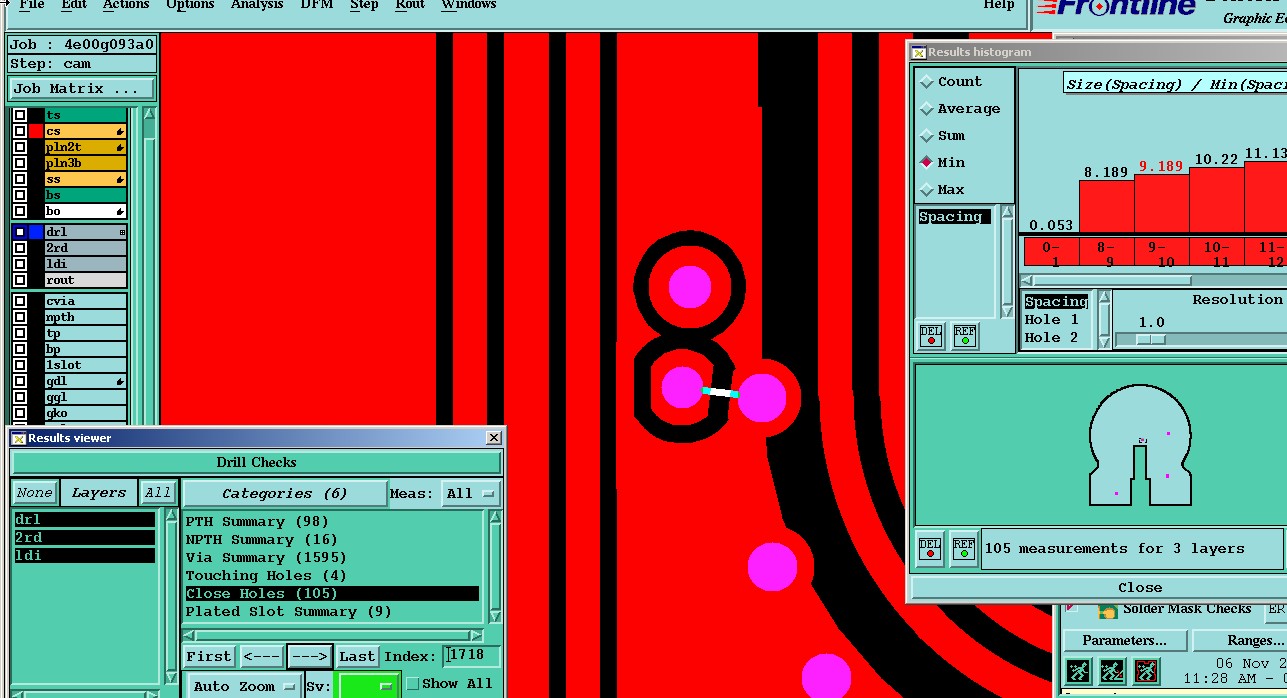Toggle display checkbox for layer npth

pyautogui.click(x=20, y=317)
